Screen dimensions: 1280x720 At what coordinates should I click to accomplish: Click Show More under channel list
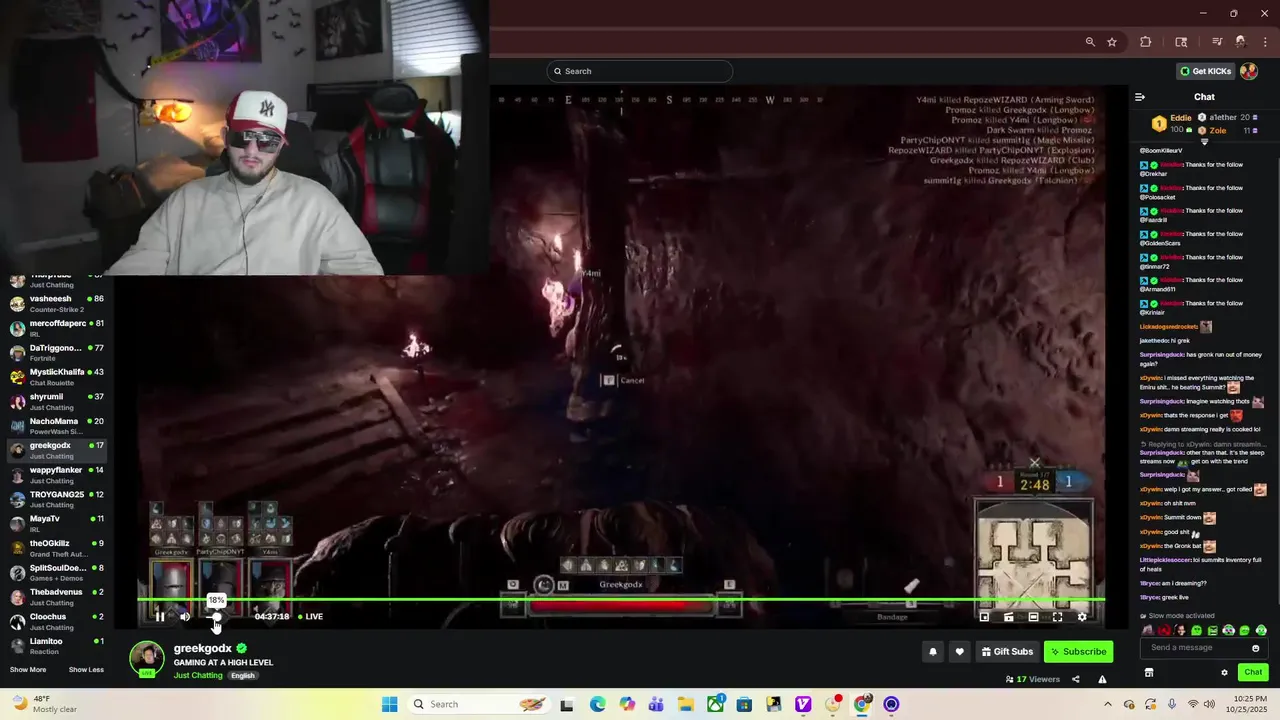point(28,670)
